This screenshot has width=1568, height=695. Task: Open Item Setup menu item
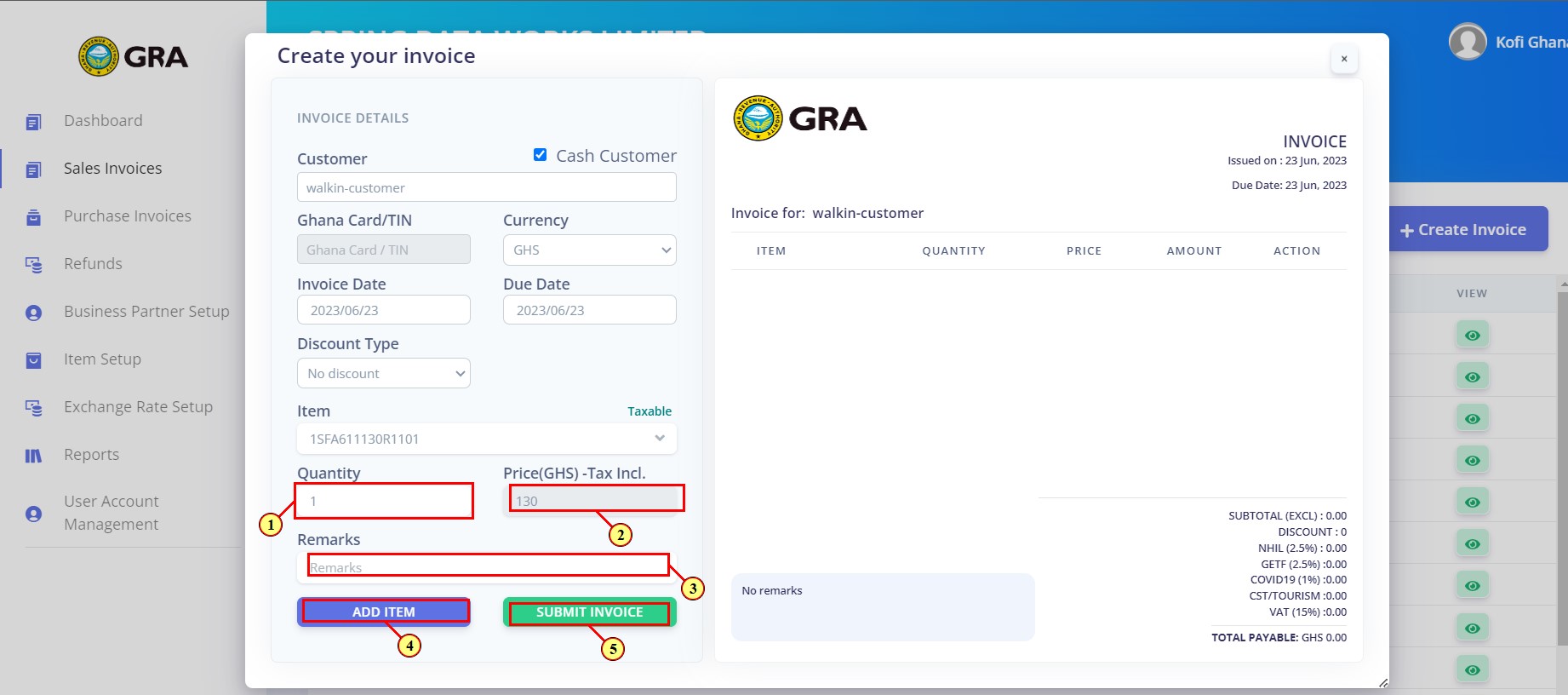click(x=102, y=359)
